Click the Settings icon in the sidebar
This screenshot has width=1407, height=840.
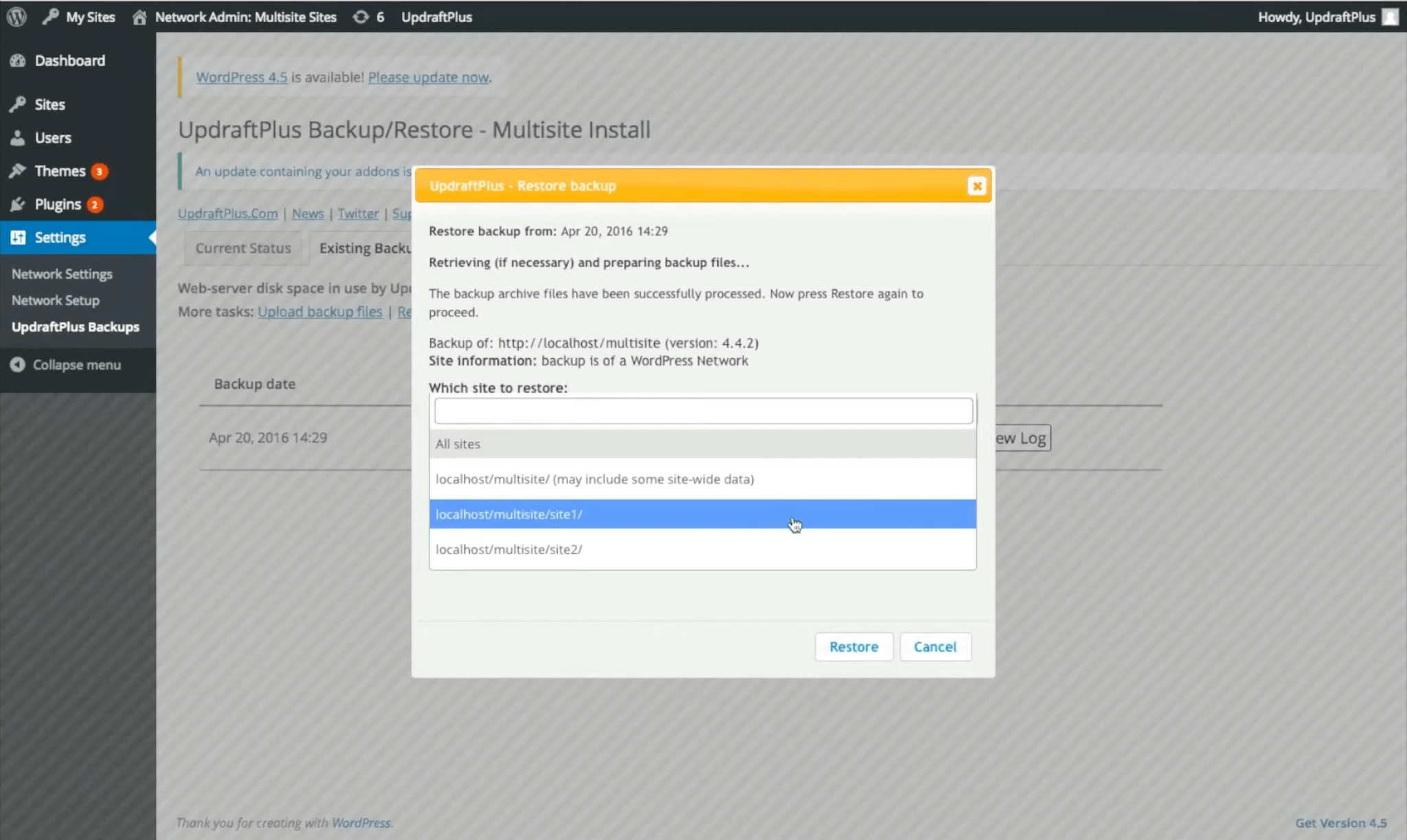tap(19, 237)
